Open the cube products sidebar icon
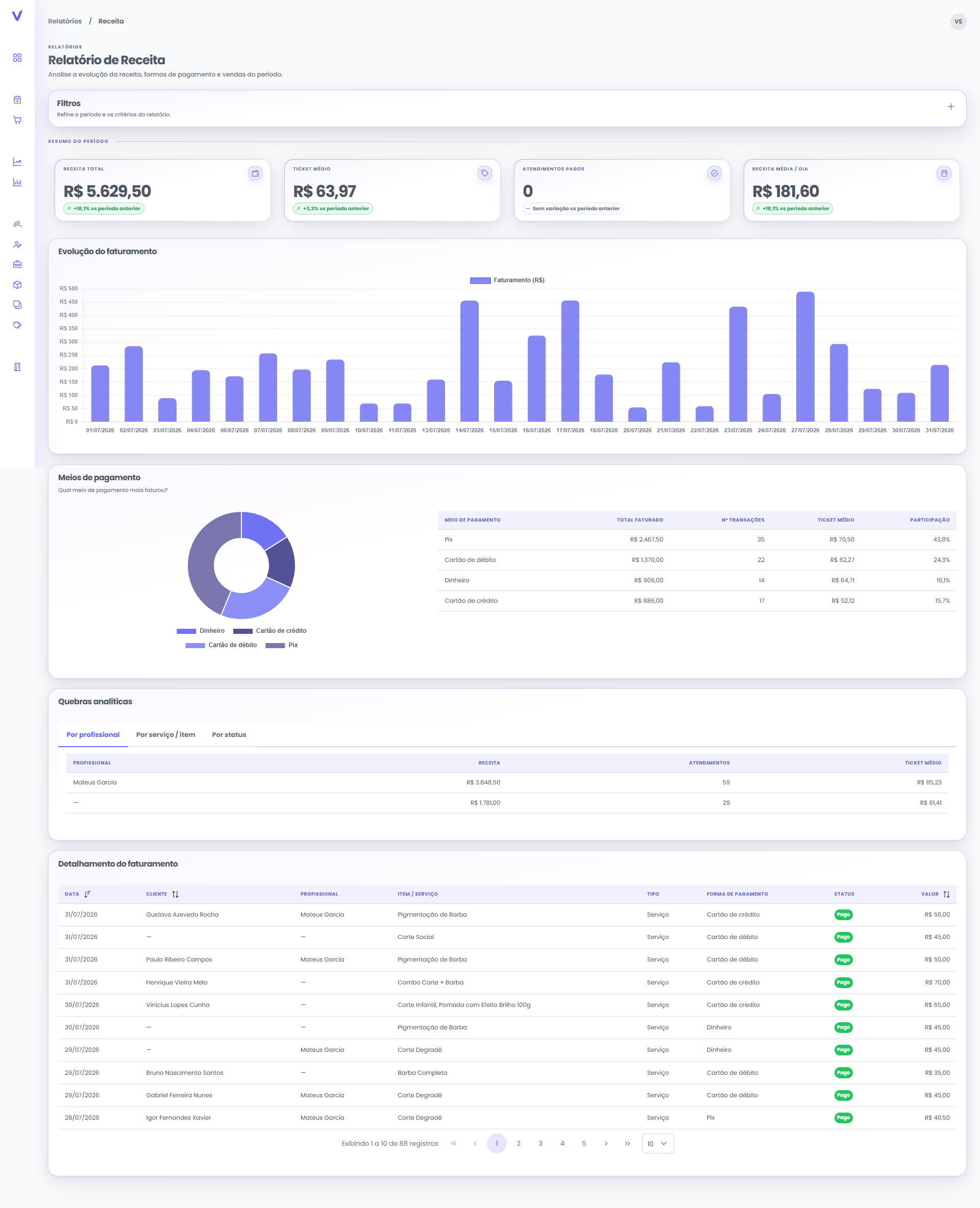This screenshot has width=980, height=1208. (x=17, y=284)
